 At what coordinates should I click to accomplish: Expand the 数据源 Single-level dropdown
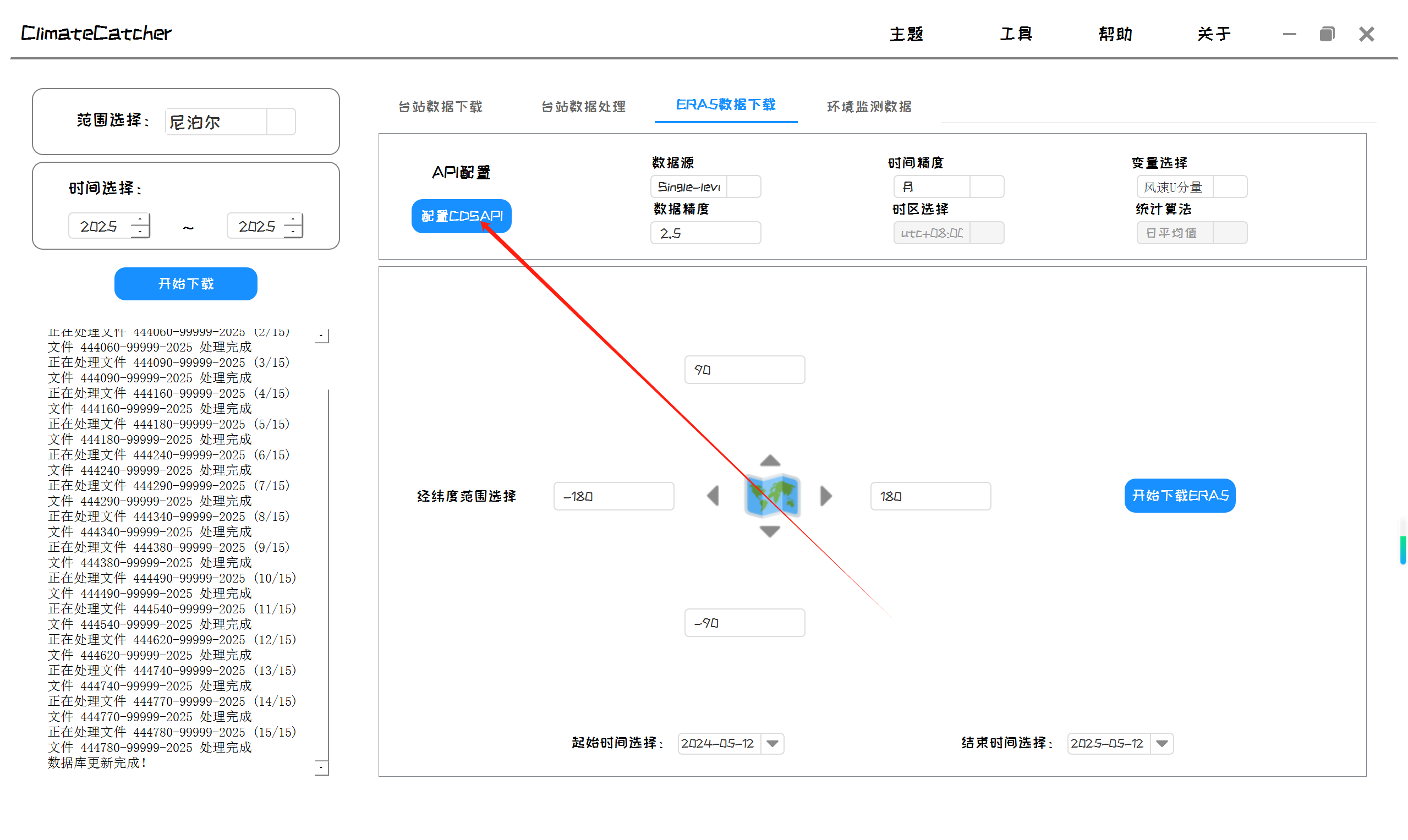[743, 187]
